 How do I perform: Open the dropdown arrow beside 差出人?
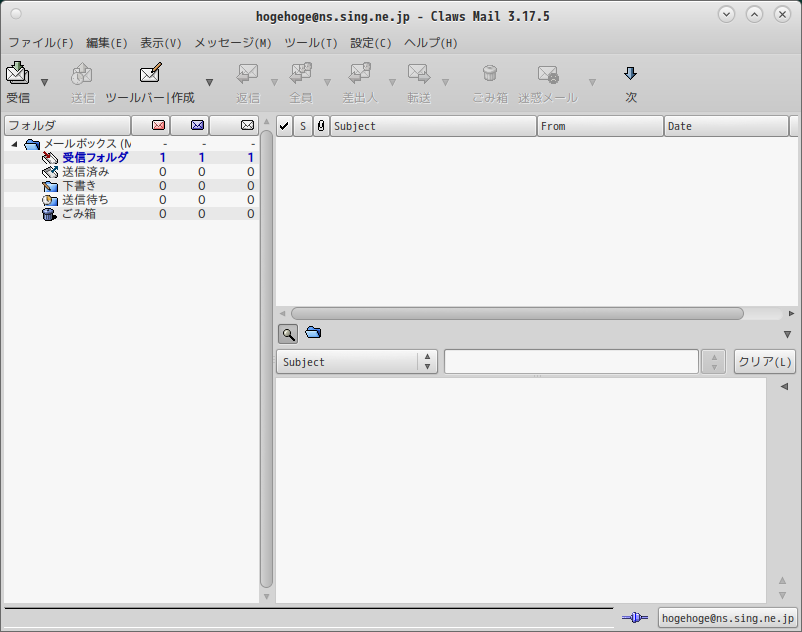pos(392,82)
